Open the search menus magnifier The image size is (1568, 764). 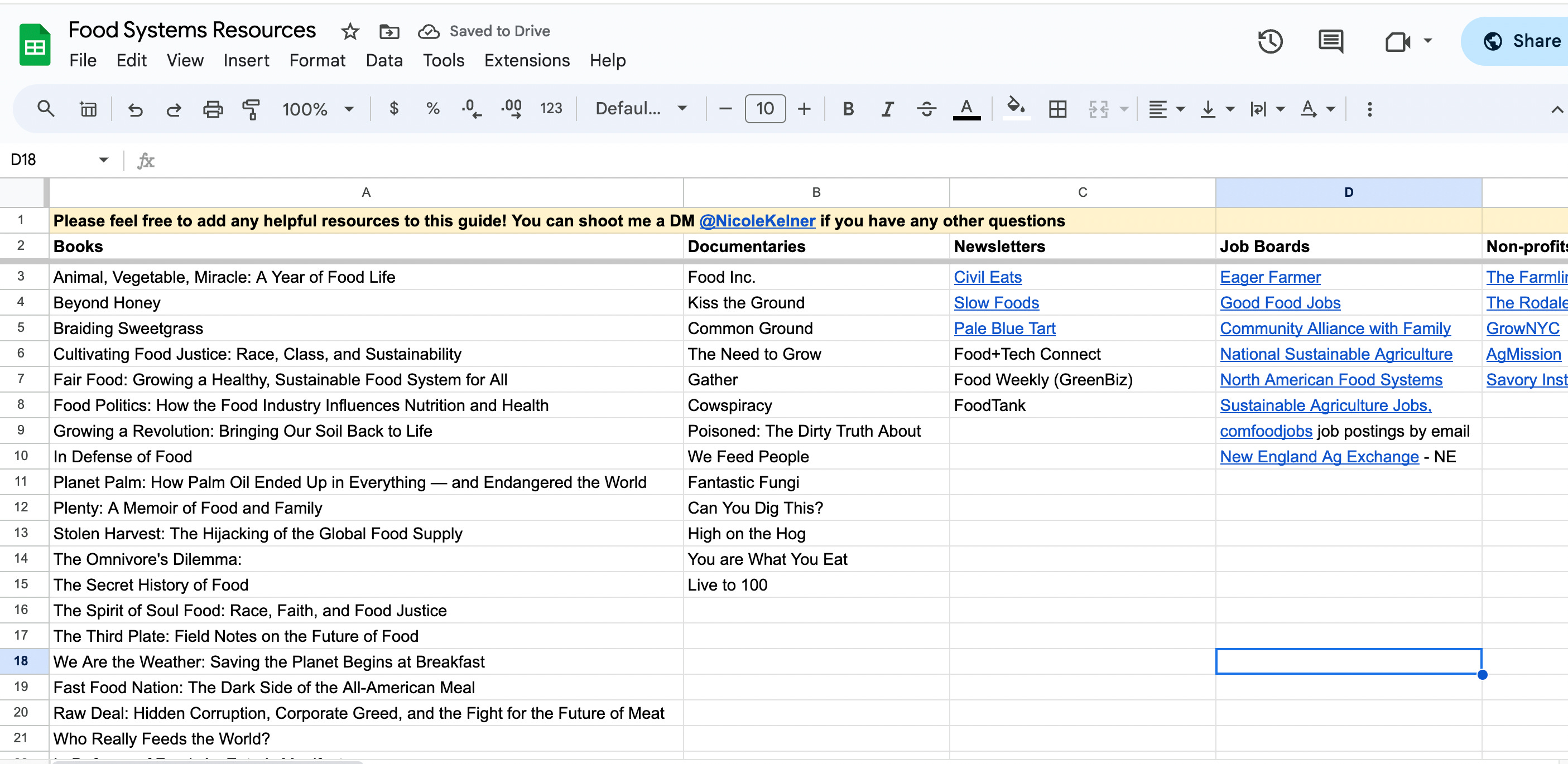tap(46, 109)
